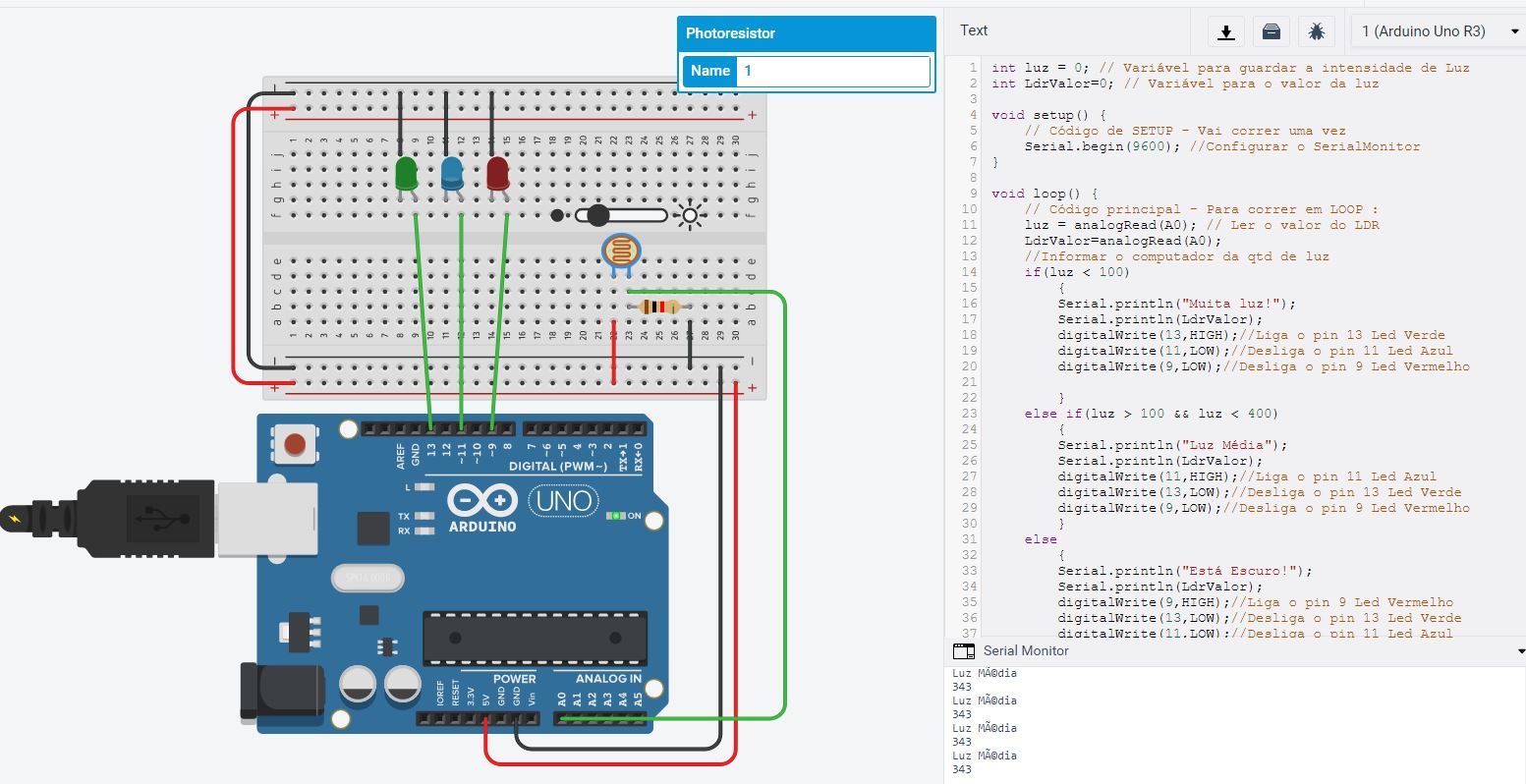1526x784 pixels.
Task: Click 'LdrValor=analogRead(A0);' code line
Action: point(1122,241)
